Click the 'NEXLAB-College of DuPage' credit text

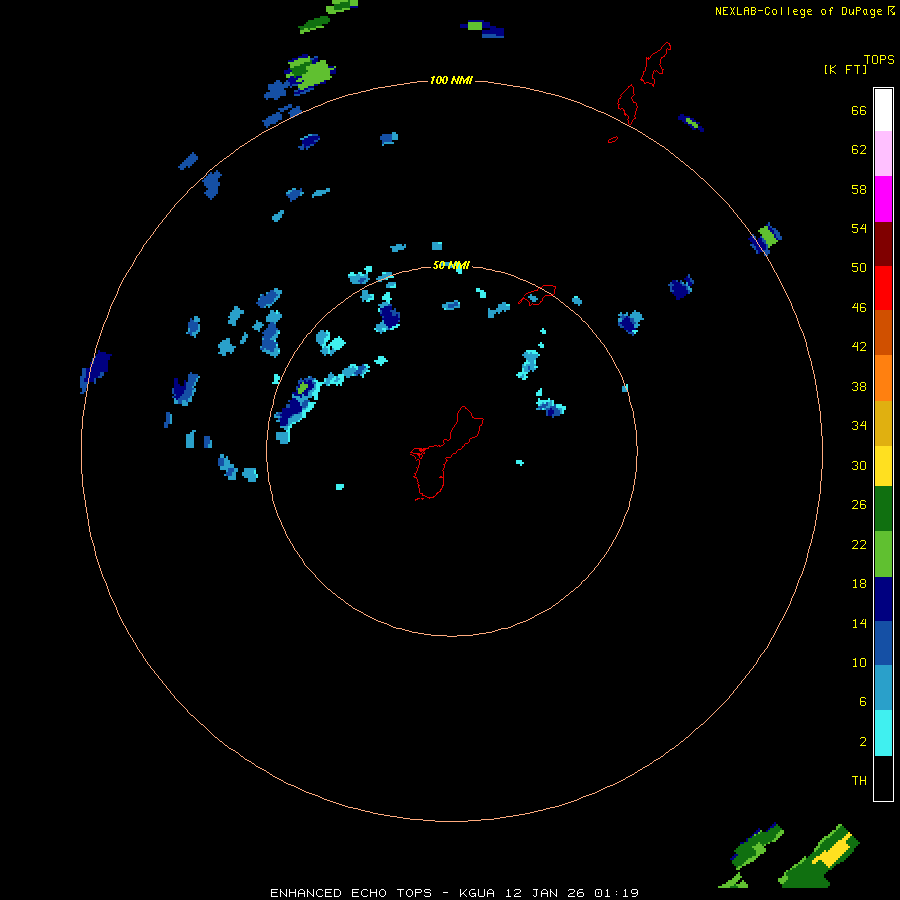pyautogui.click(x=798, y=11)
